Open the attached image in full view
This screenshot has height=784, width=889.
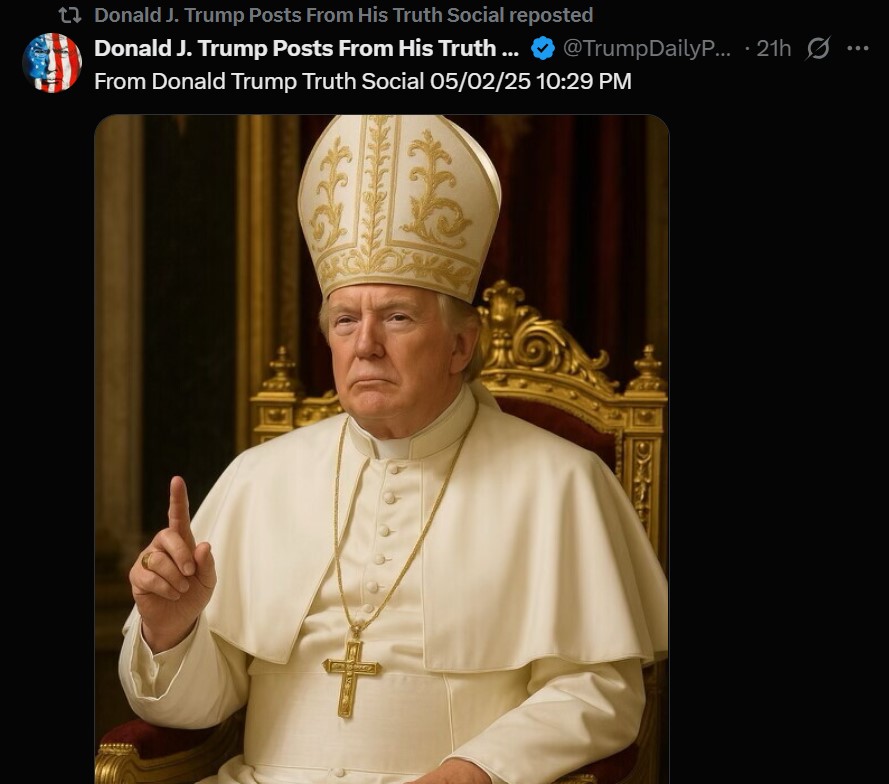381,450
